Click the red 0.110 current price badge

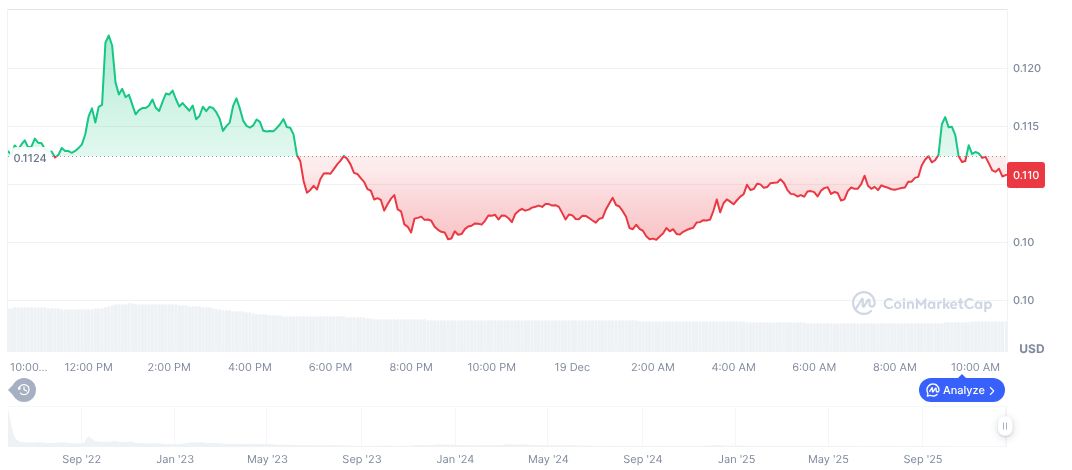pyautogui.click(x=1027, y=175)
